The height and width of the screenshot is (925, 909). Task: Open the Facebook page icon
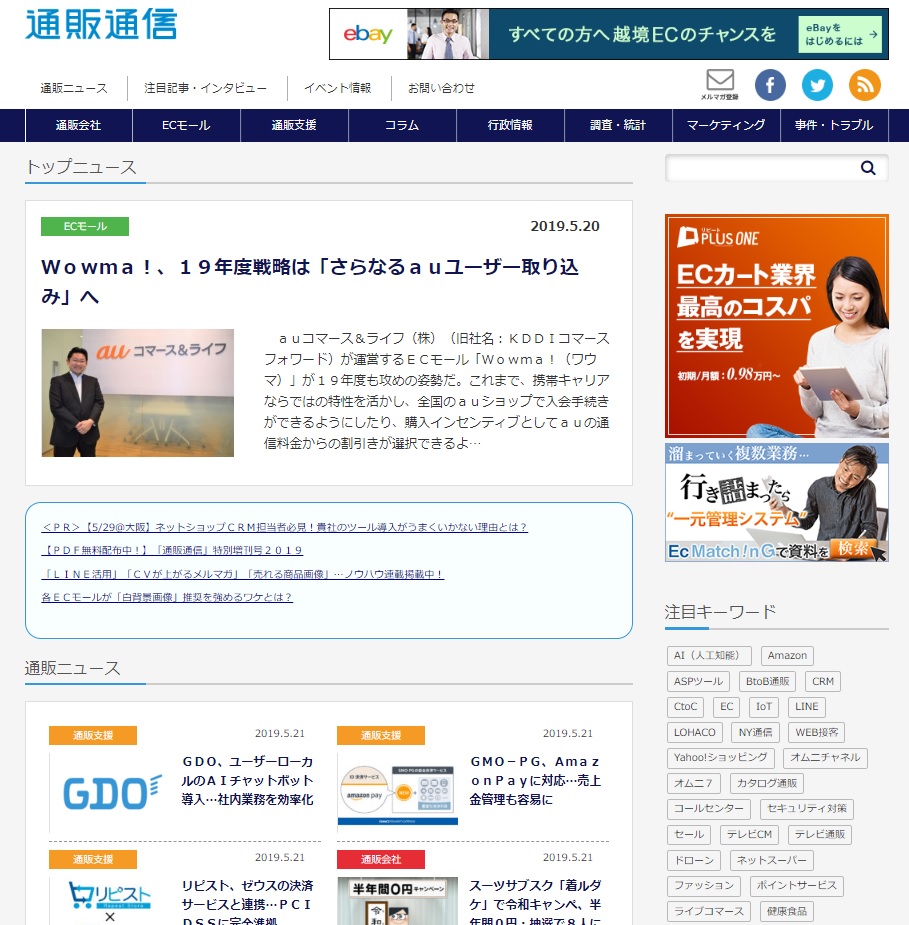(770, 85)
